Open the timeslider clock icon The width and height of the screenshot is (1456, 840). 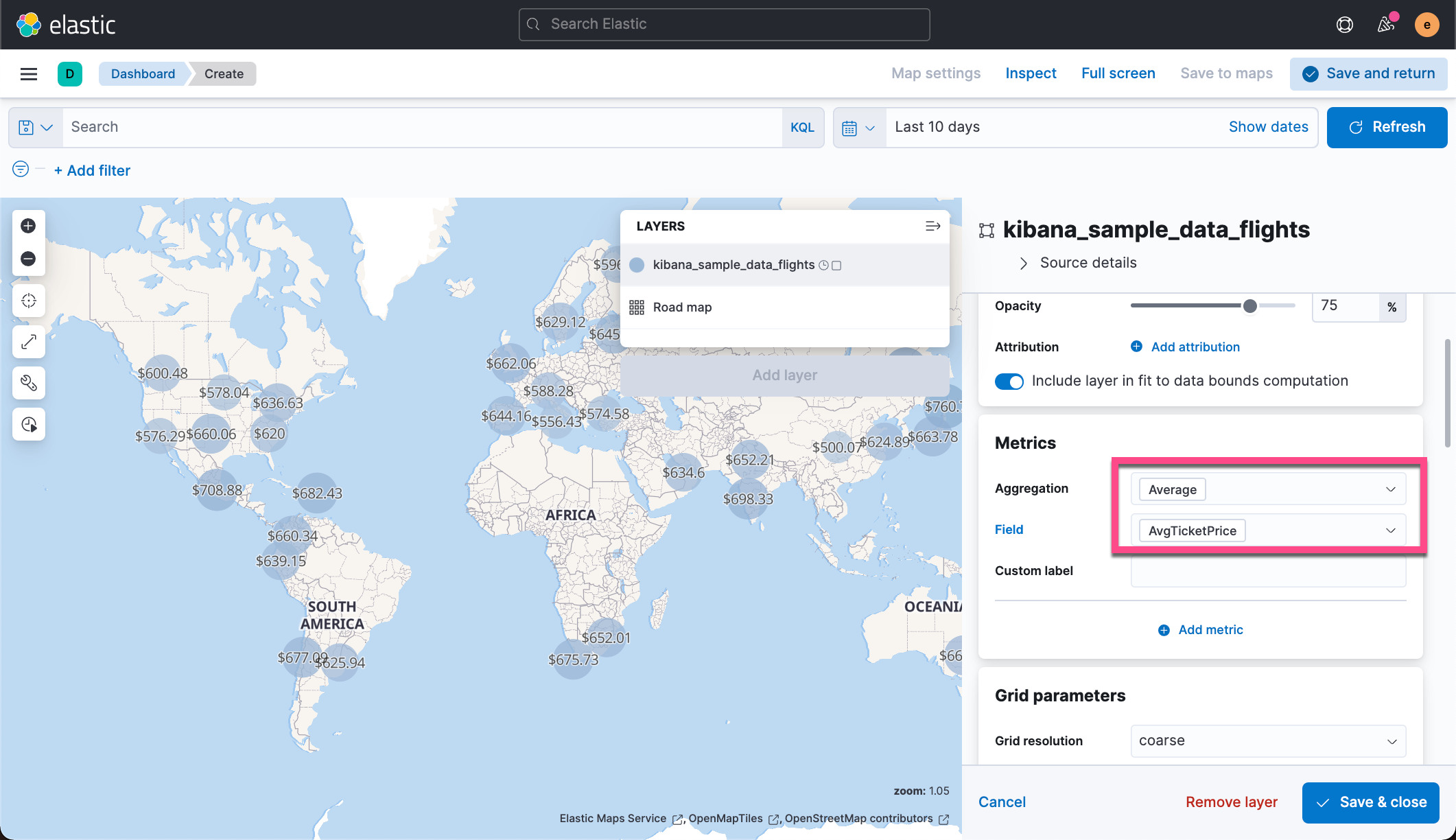28,424
